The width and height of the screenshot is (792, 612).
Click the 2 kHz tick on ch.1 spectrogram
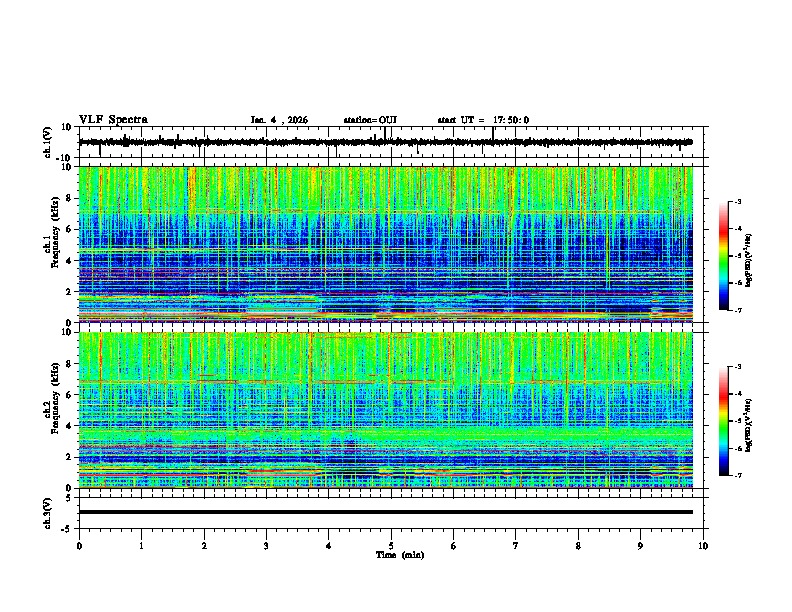[x=69, y=292]
